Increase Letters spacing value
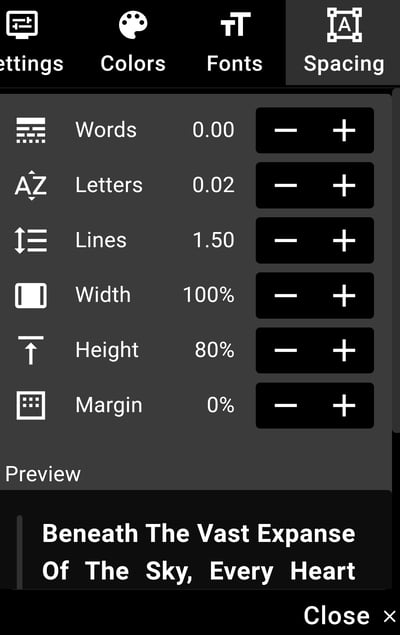 (344, 185)
